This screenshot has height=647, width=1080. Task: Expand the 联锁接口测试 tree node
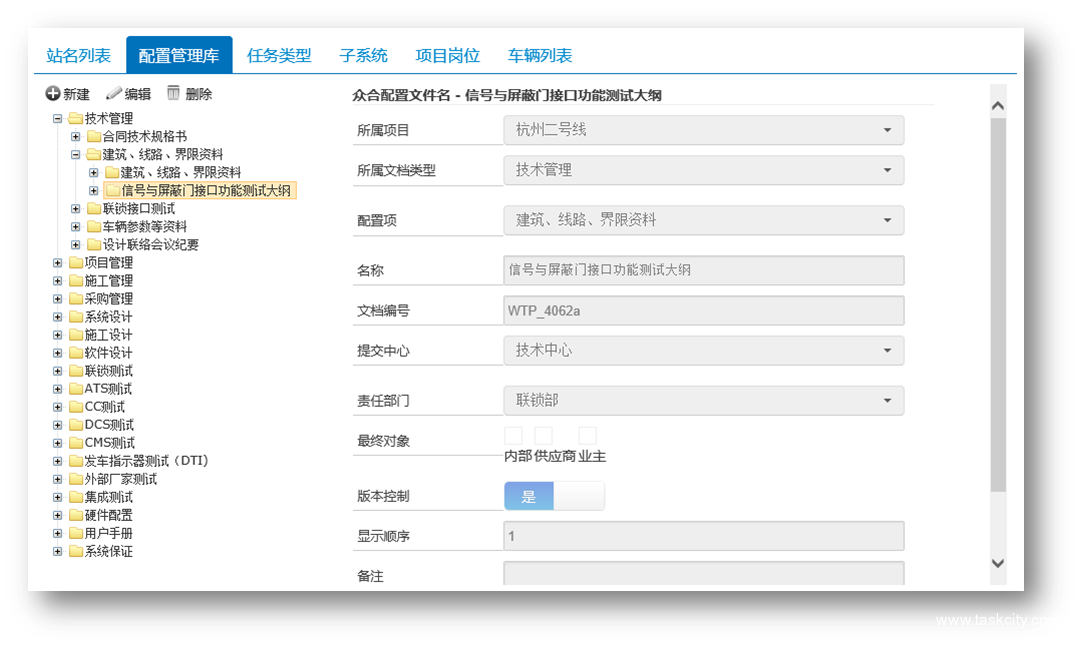[76, 209]
